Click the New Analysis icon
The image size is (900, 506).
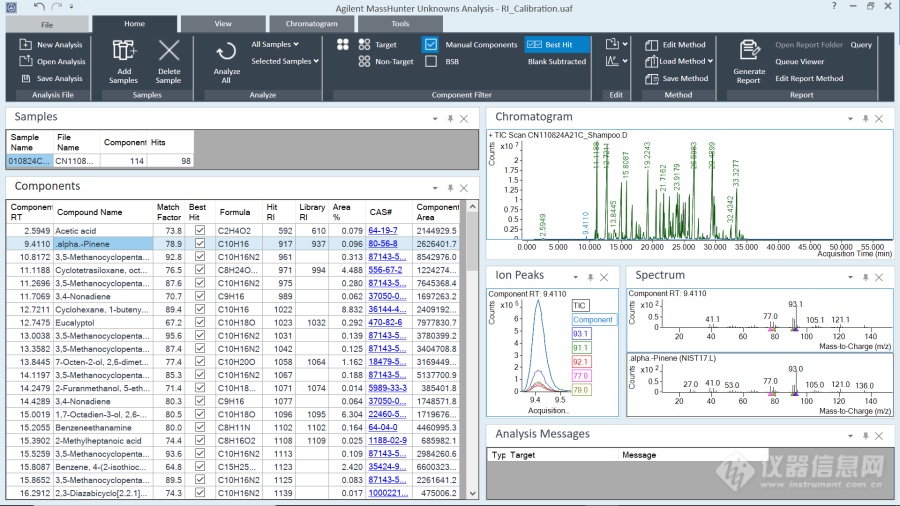pyautogui.click(x=25, y=44)
